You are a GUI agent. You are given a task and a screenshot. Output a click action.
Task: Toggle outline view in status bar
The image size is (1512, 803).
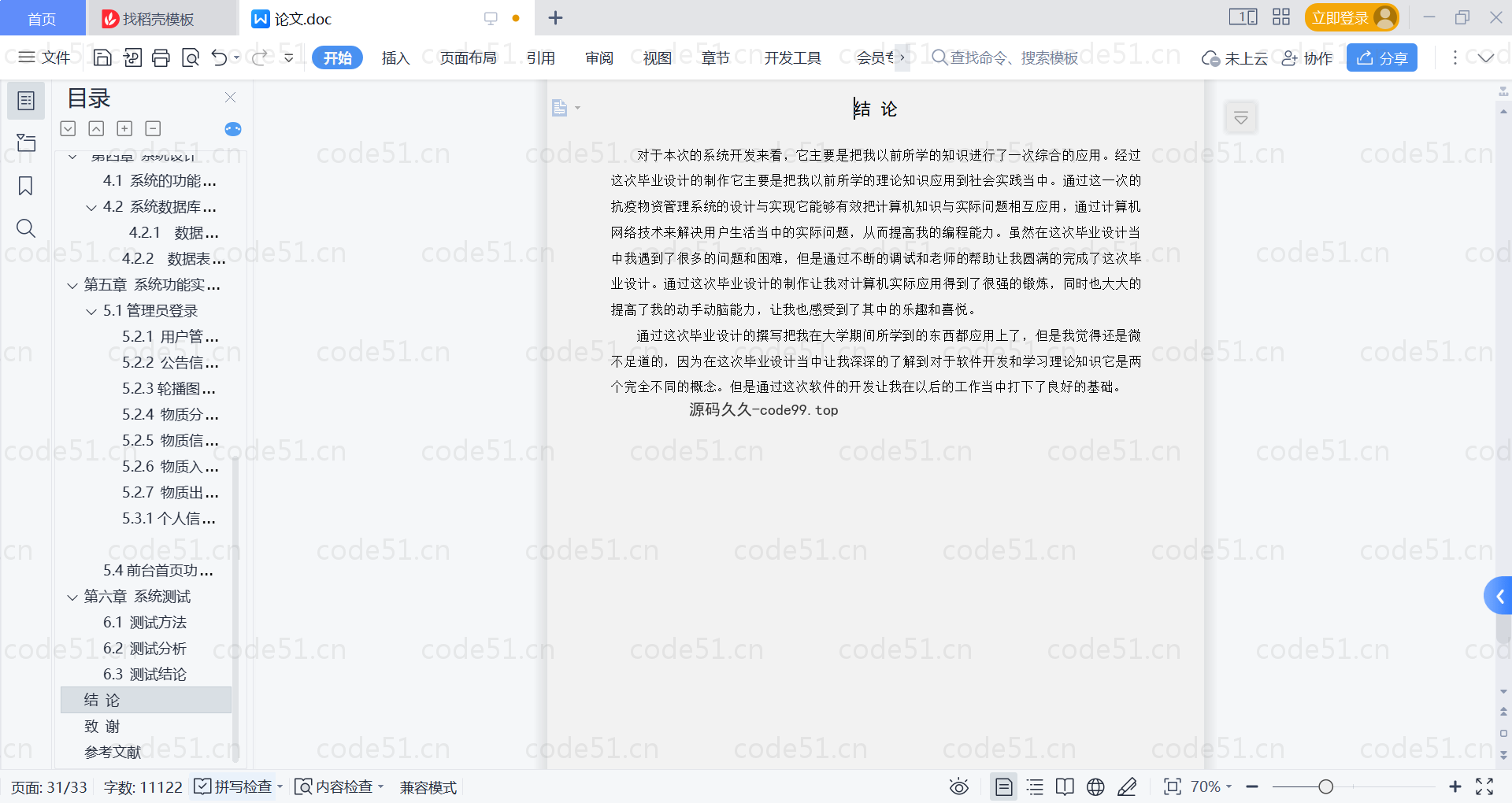coord(1035,786)
